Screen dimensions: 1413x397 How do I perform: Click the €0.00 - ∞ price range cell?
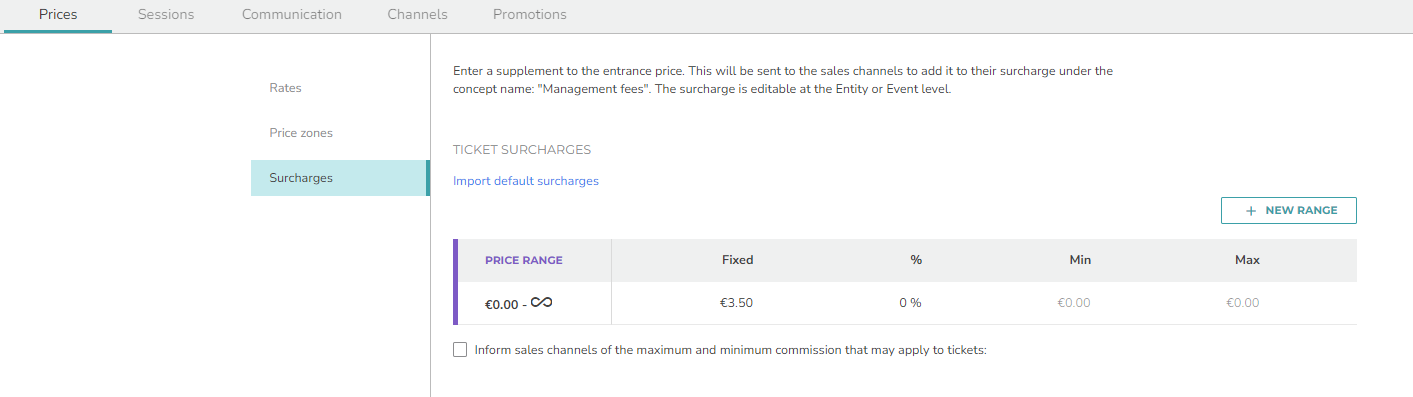tap(533, 303)
